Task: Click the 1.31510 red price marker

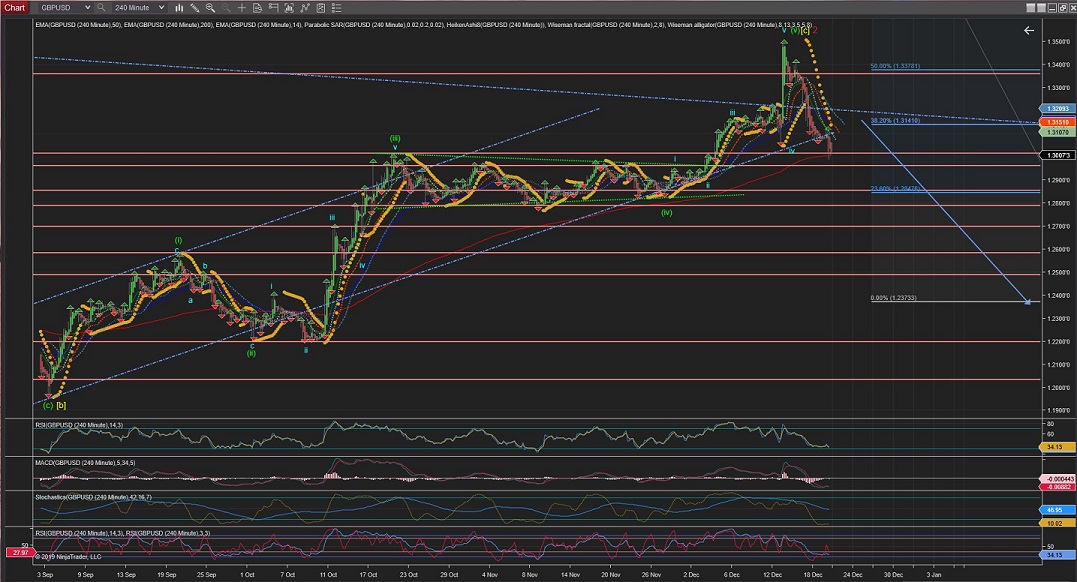Action: pos(1056,120)
